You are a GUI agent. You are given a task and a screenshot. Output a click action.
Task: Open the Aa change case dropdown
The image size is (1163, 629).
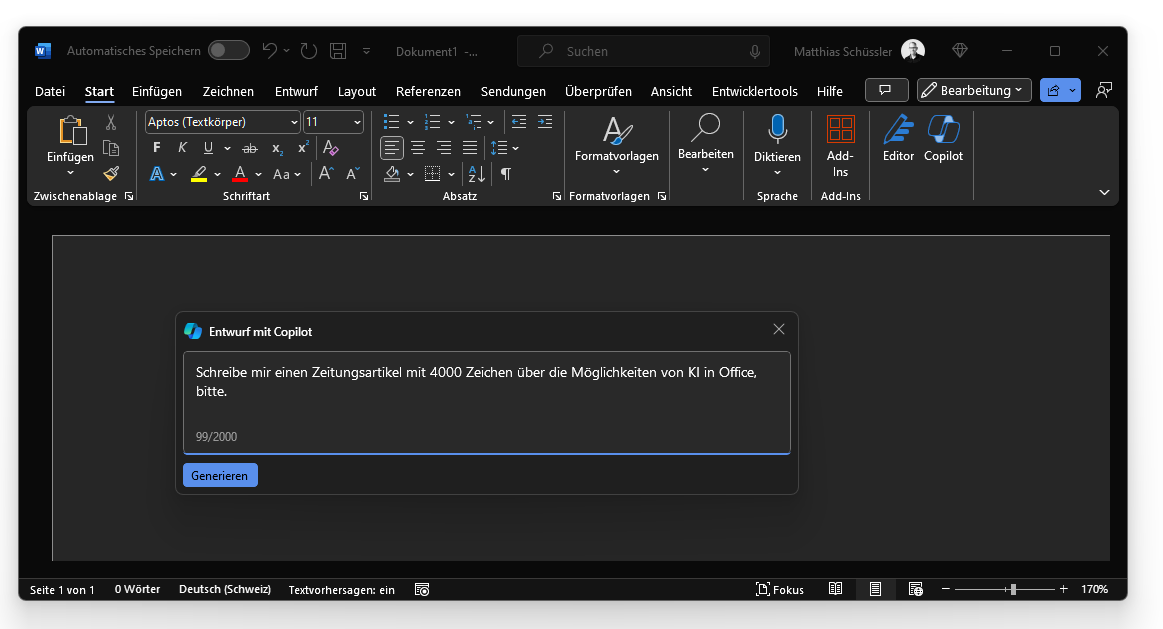coord(287,174)
